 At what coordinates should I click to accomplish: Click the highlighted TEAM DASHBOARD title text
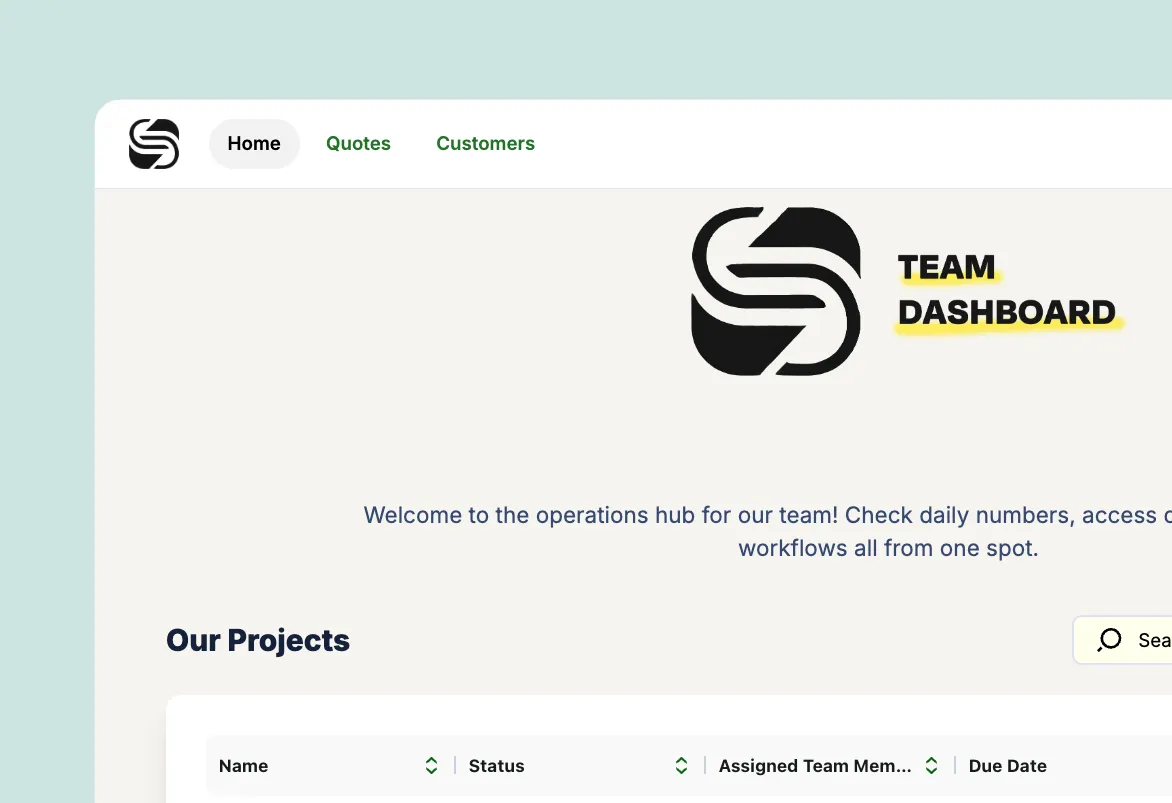1005,290
